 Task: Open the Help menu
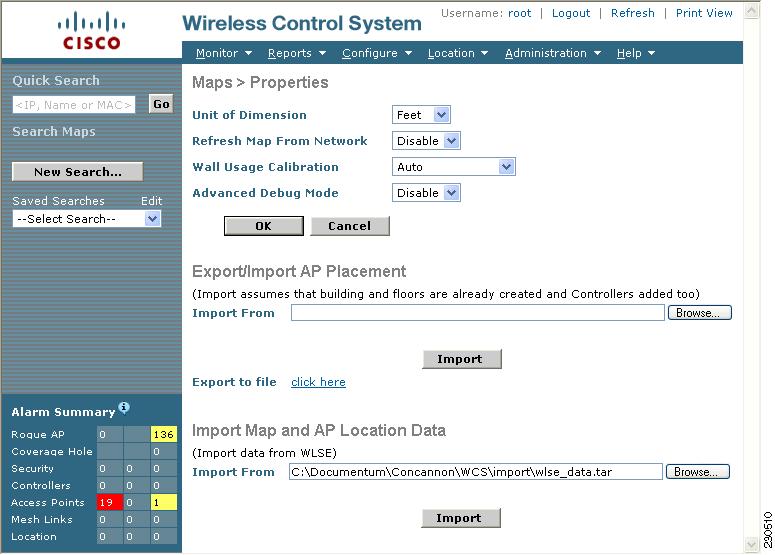tap(636, 53)
